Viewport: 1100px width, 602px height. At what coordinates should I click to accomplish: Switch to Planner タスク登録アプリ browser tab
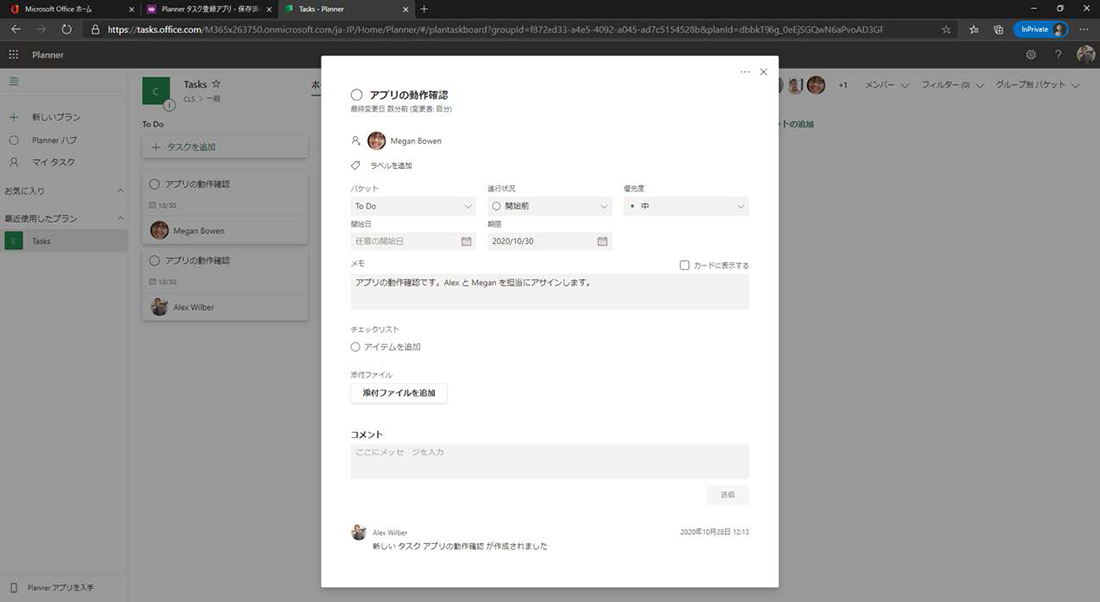click(208, 9)
